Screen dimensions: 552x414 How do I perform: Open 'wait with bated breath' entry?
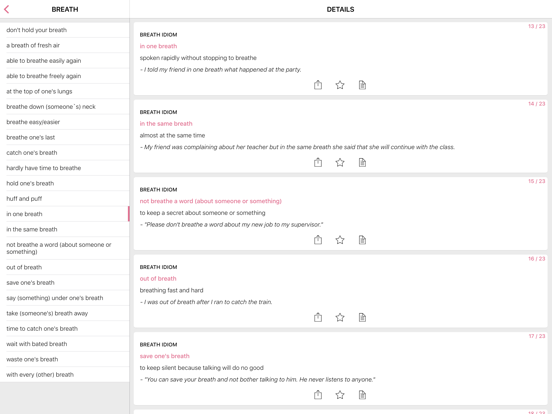coord(65,344)
